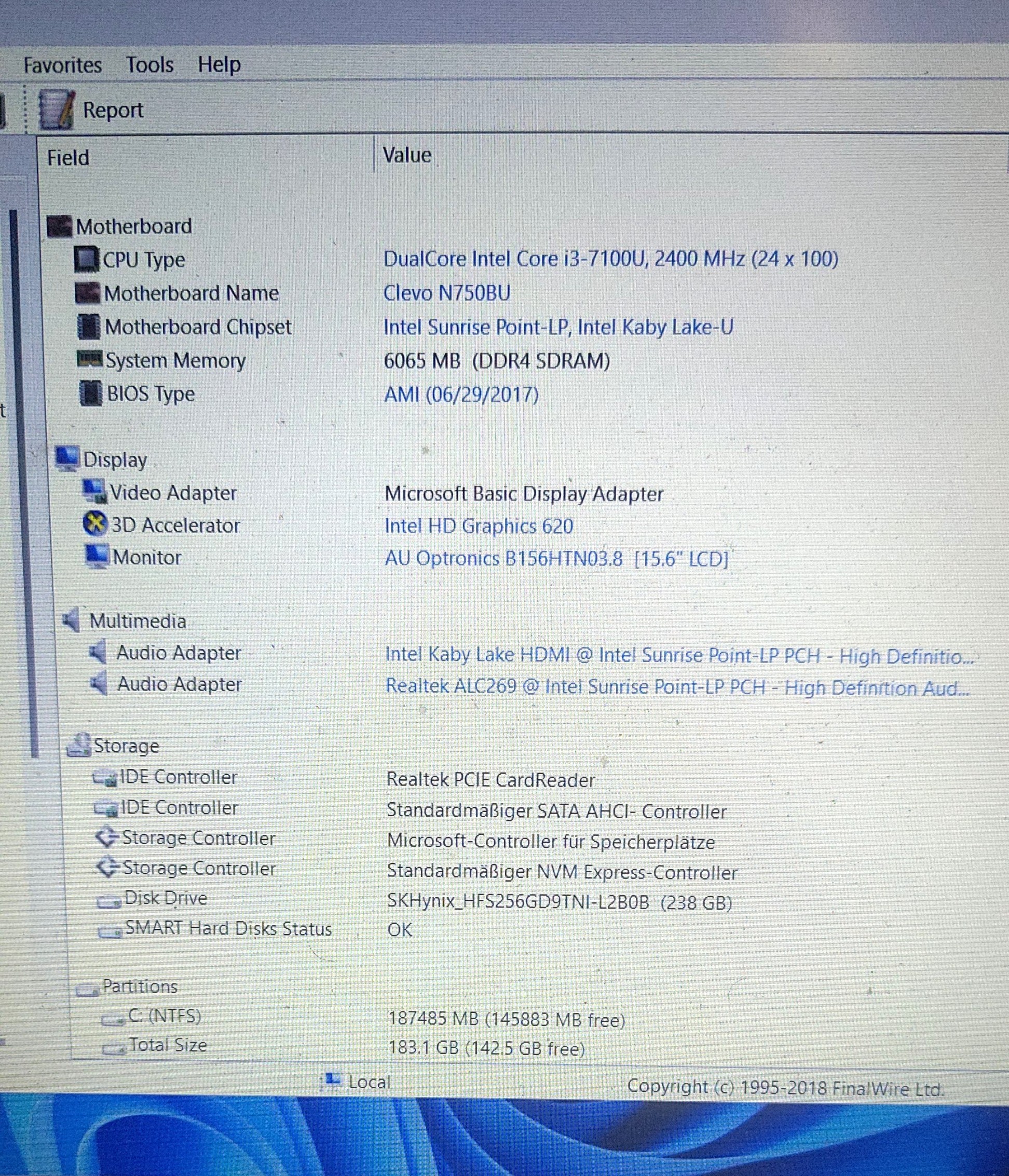The width and height of the screenshot is (1009, 1176).
Task: Click the Monitor row icon
Action: coord(97,556)
